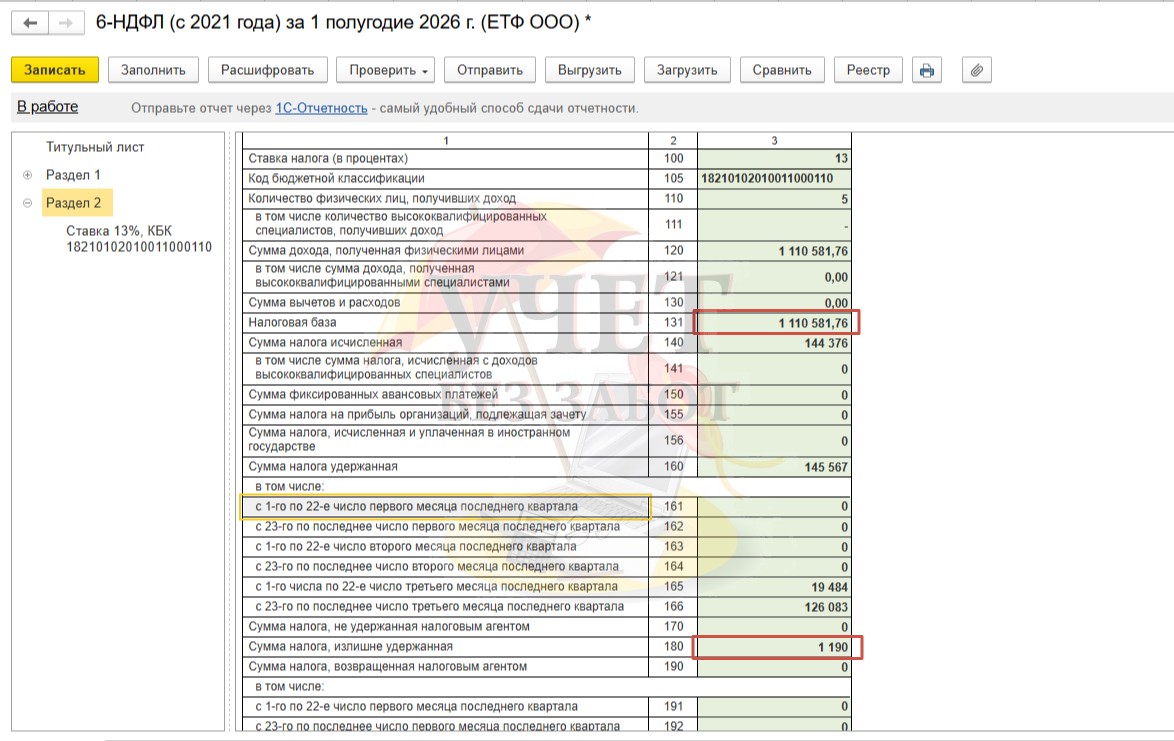Select Раздел 1 in the section tree
Viewport: 1174px width, 741px height.
(x=73, y=175)
